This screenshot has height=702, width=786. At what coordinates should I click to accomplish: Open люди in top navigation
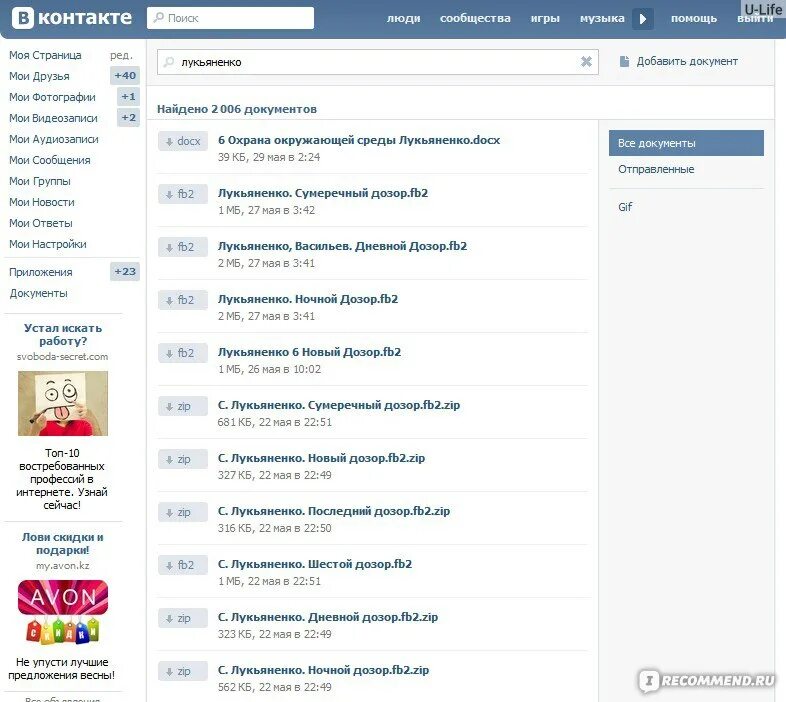pos(404,19)
